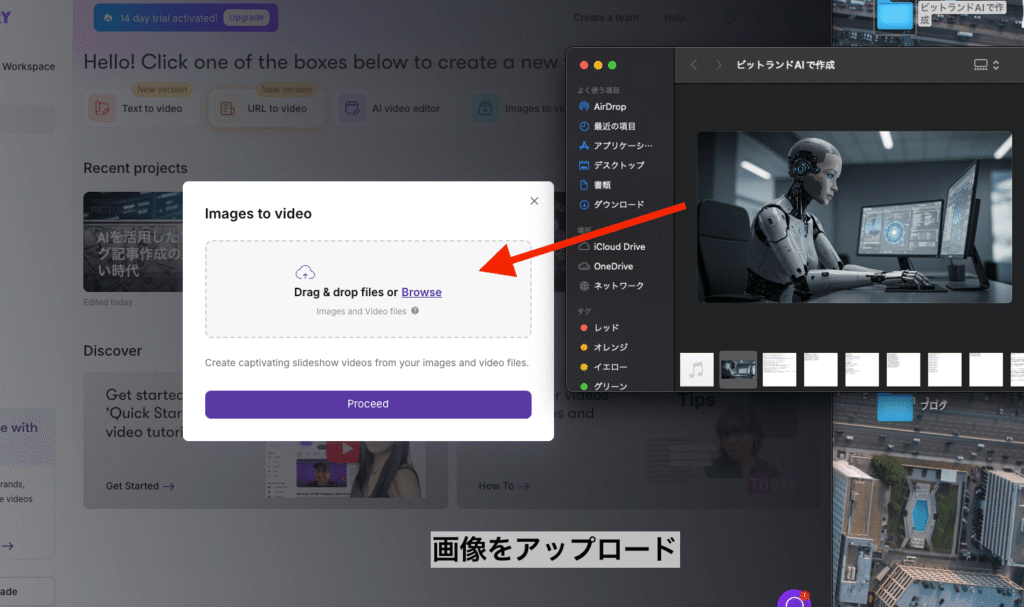Click the help icon beside Images and Video files

tap(415, 311)
